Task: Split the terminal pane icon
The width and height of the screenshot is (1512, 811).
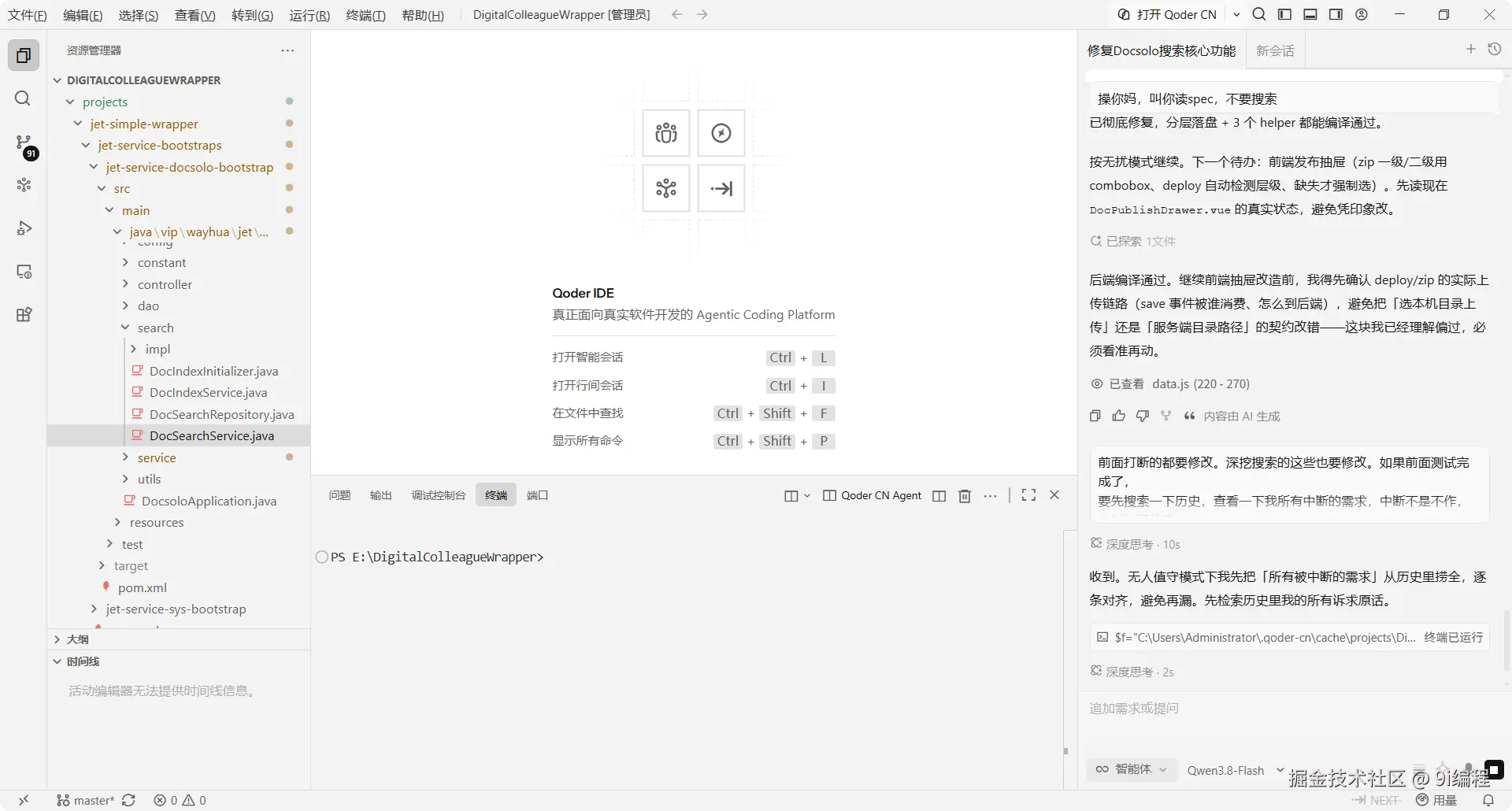Action: coord(939,495)
